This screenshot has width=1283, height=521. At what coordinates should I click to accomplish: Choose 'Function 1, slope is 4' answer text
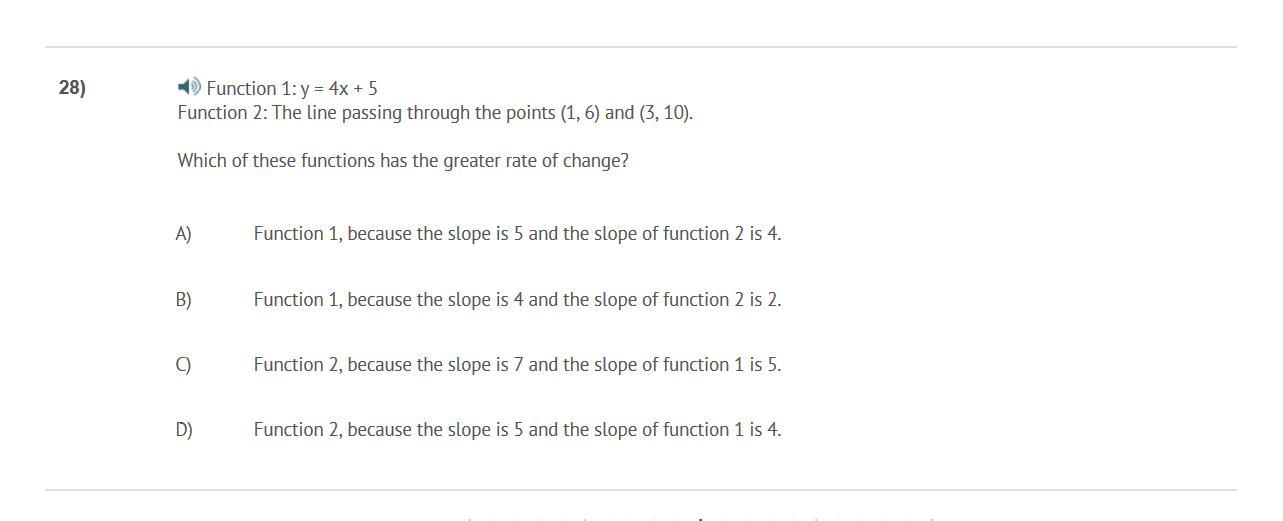click(x=517, y=300)
